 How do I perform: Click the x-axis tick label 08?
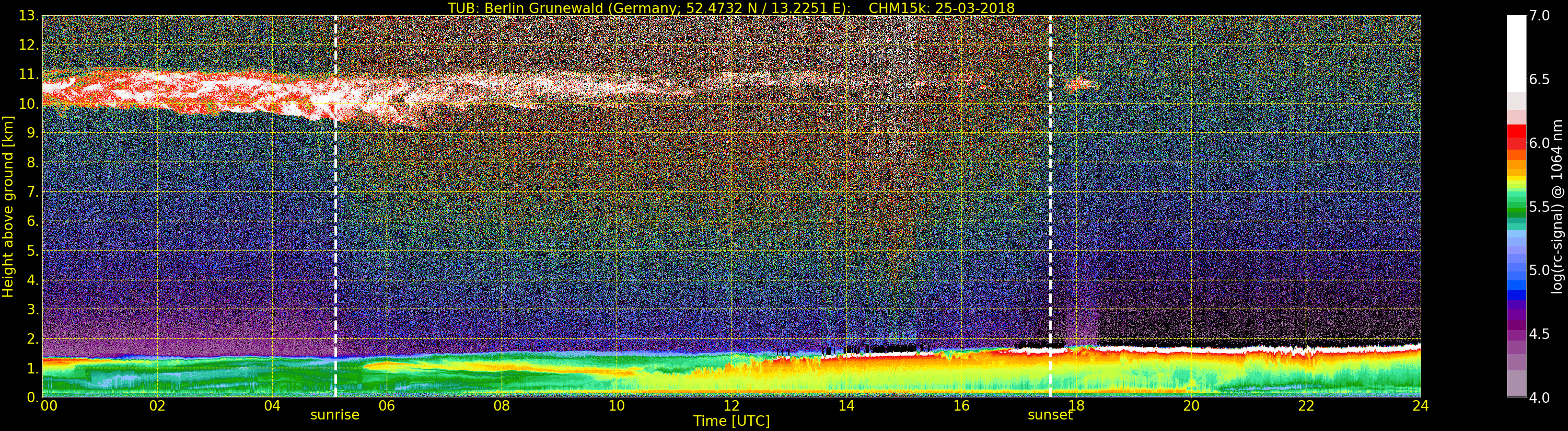pos(502,406)
